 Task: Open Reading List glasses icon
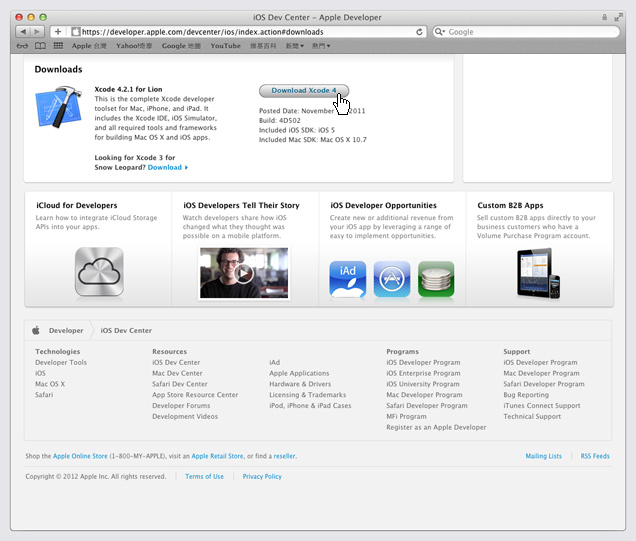tap(22, 46)
